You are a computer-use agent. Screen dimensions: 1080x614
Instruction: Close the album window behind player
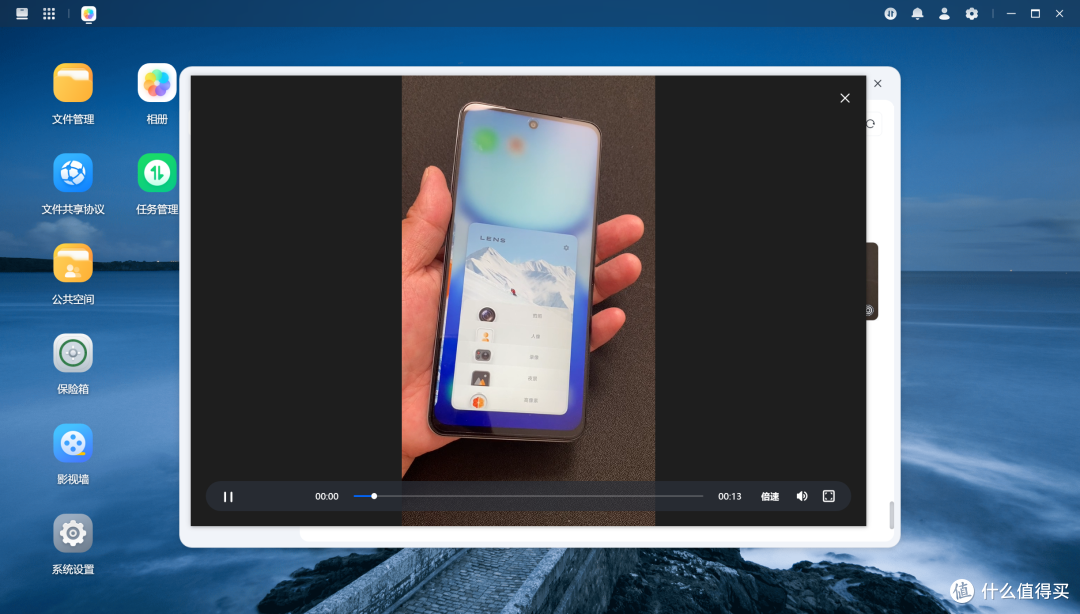tap(878, 83)
